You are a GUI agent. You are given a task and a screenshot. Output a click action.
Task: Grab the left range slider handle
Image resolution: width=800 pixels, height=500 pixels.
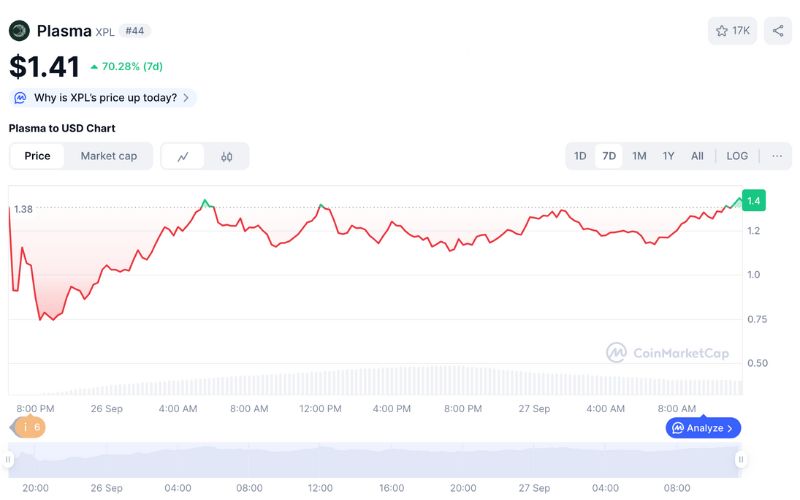pos(8,460)
